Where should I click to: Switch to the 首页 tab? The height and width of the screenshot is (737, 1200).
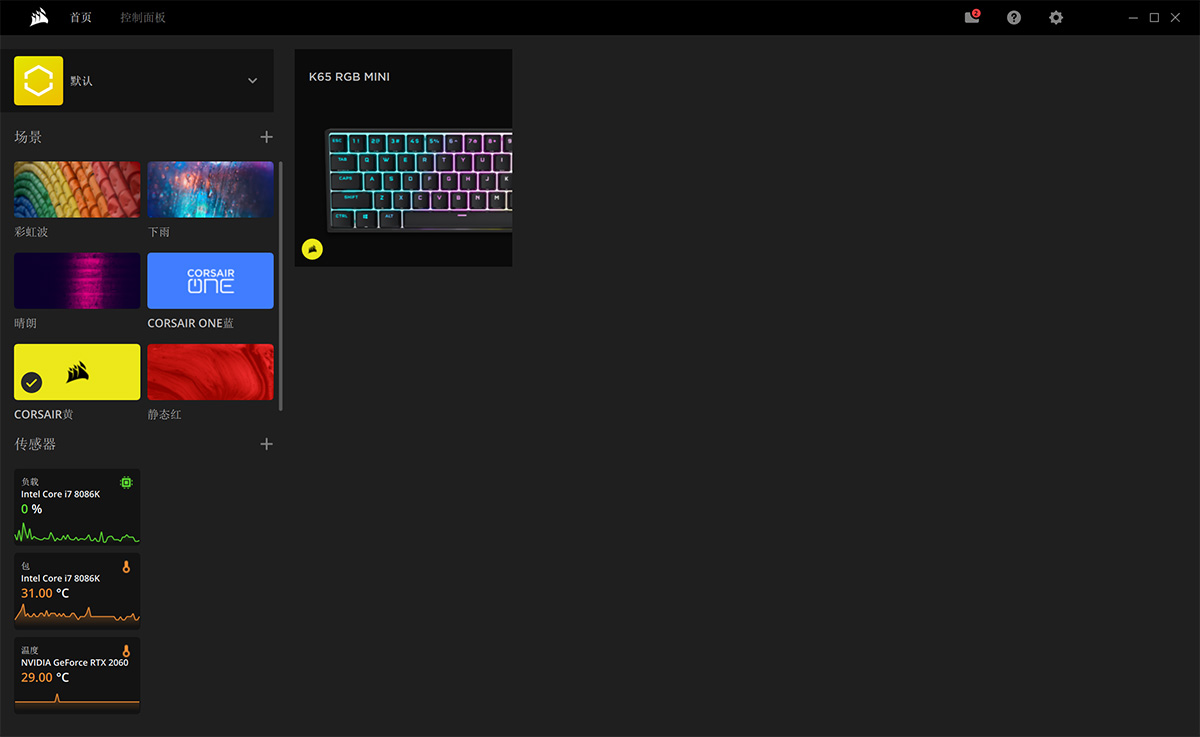click(81, 18)
